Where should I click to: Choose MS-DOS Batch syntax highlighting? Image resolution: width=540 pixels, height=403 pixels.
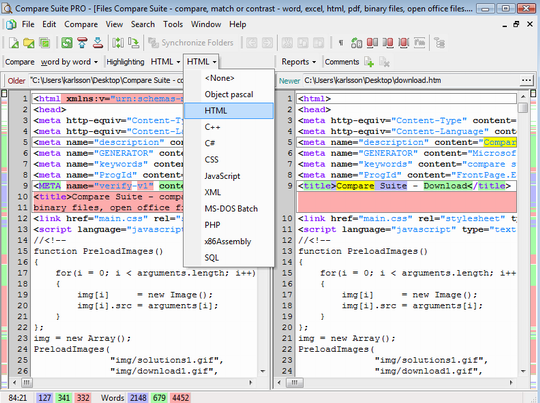(x=229, y=209)
